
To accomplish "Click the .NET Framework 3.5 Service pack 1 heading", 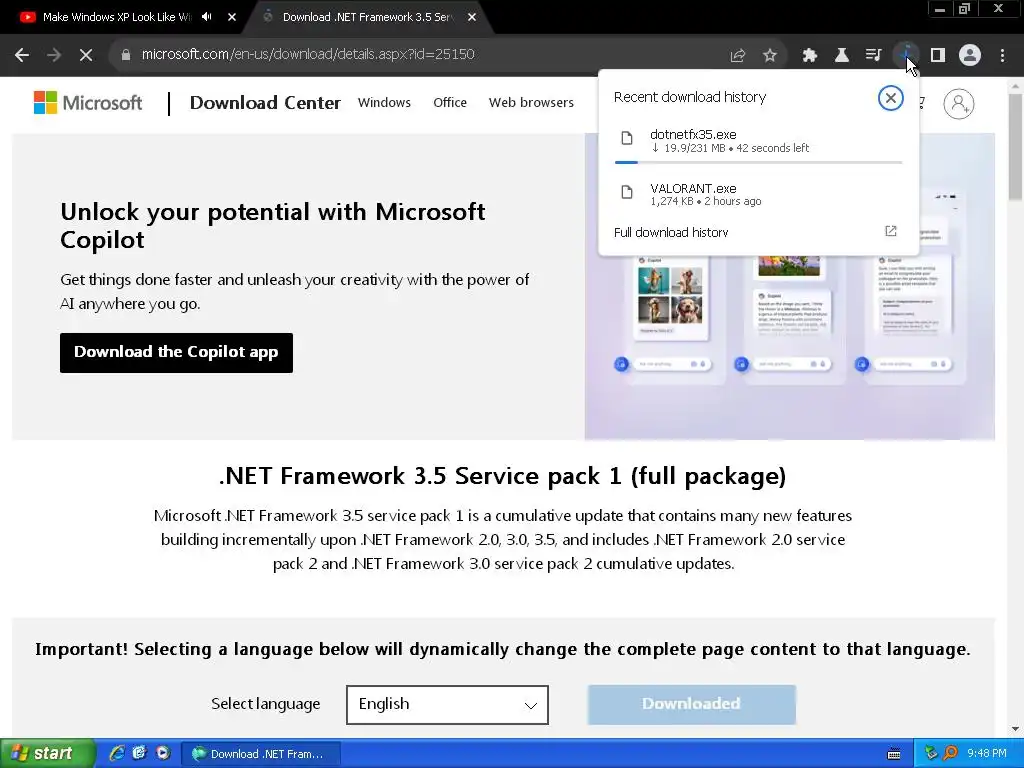I will (502, 476).
